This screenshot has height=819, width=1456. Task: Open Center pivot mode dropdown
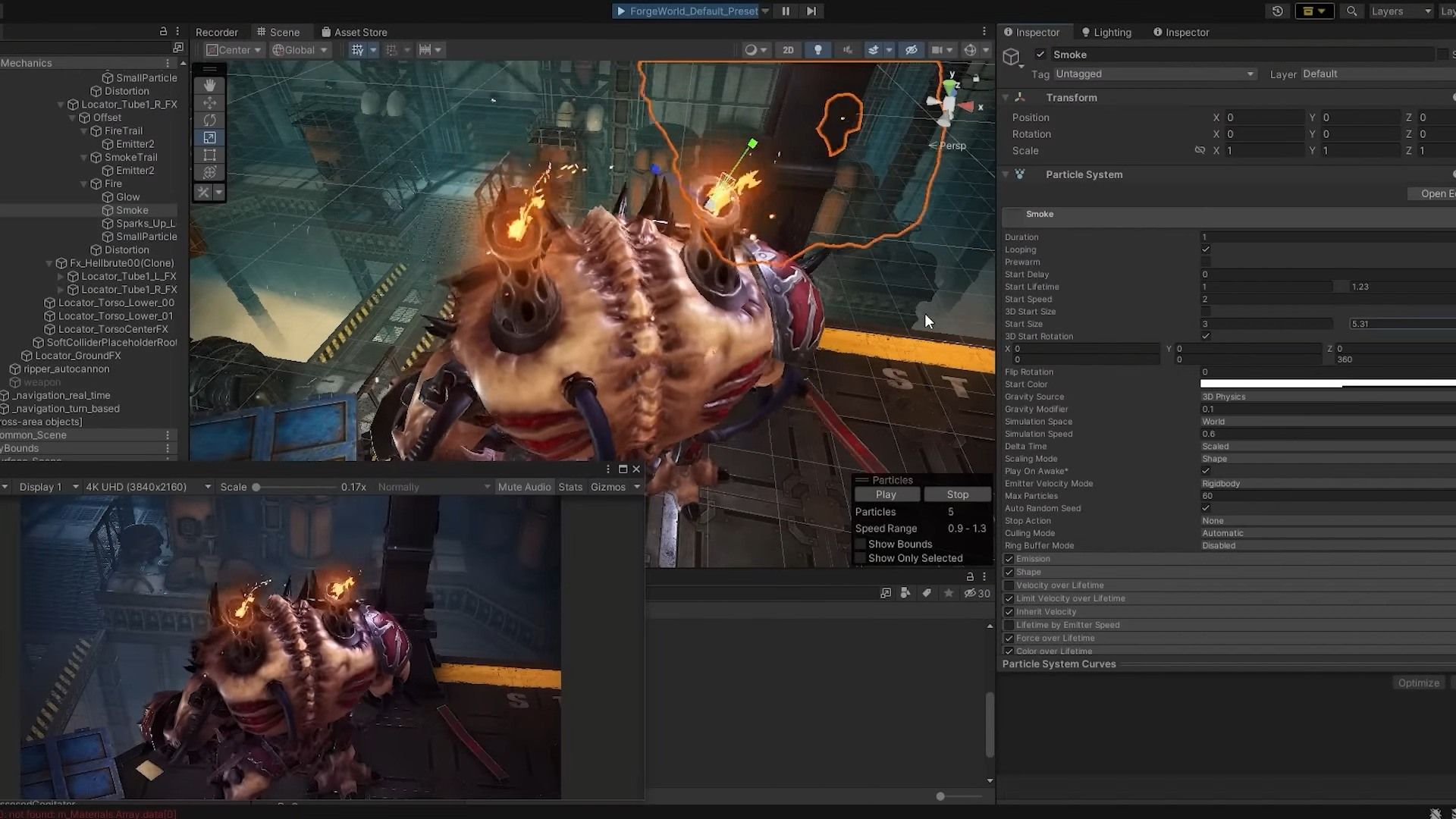[x=234, y=50]
